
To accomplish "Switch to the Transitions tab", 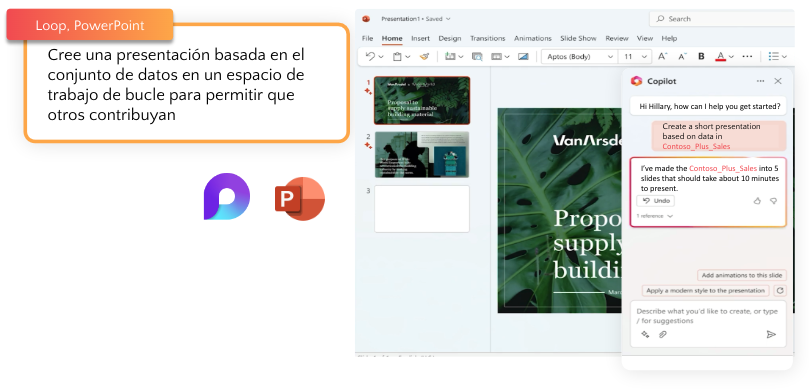I will [488, 38].
